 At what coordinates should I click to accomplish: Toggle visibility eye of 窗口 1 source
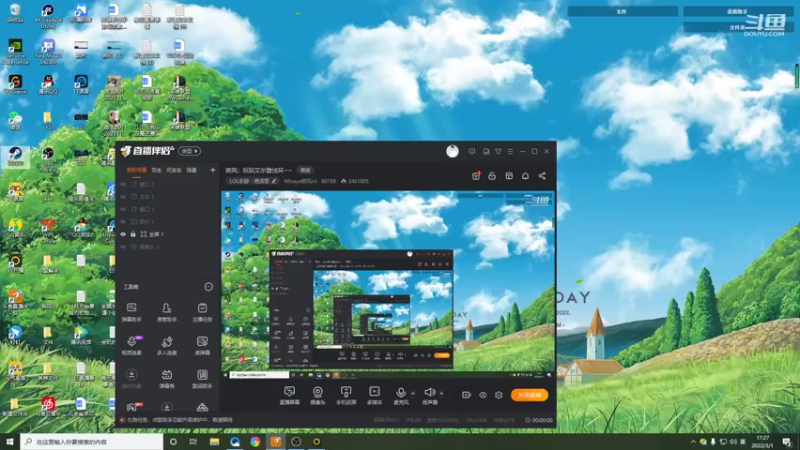(x=123, y=209)
